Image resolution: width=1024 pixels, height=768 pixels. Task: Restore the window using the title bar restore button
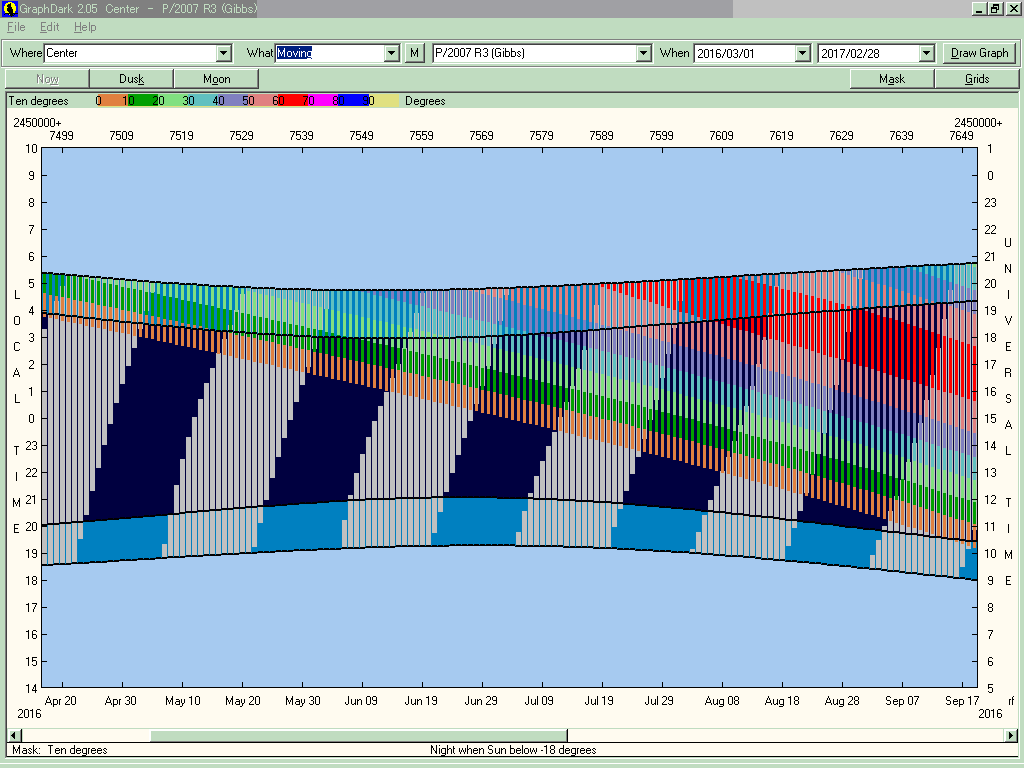pyautogui.click(x=995, y=8)
